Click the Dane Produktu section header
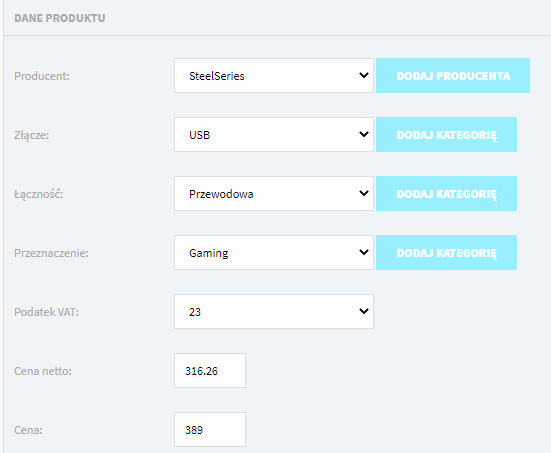Viewport: 551px width, 453px height. tap(60, 18)
